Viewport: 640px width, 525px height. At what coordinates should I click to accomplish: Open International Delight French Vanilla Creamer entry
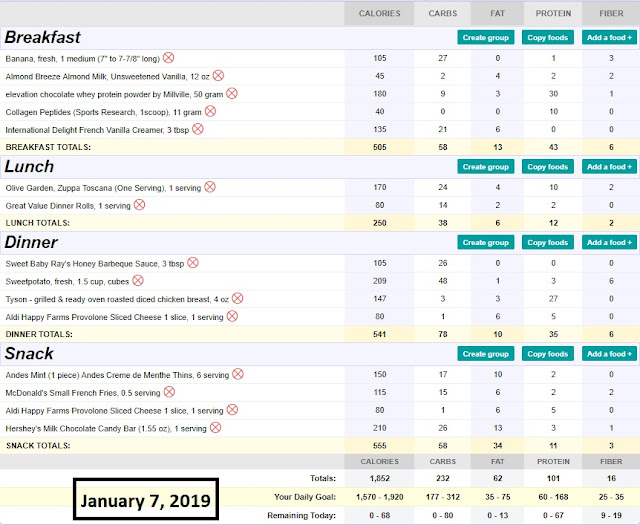coord(97,130)
